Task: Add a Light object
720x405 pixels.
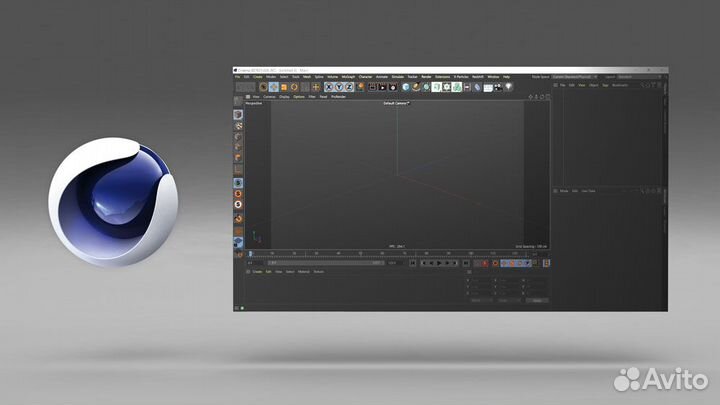Action: pos(508,87)
